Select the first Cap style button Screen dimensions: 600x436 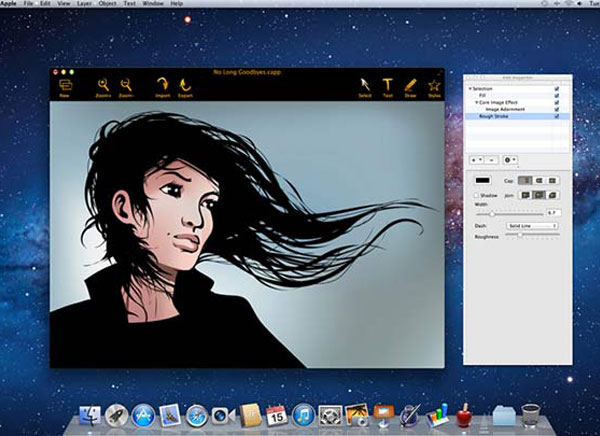click(x=525, y=180)
